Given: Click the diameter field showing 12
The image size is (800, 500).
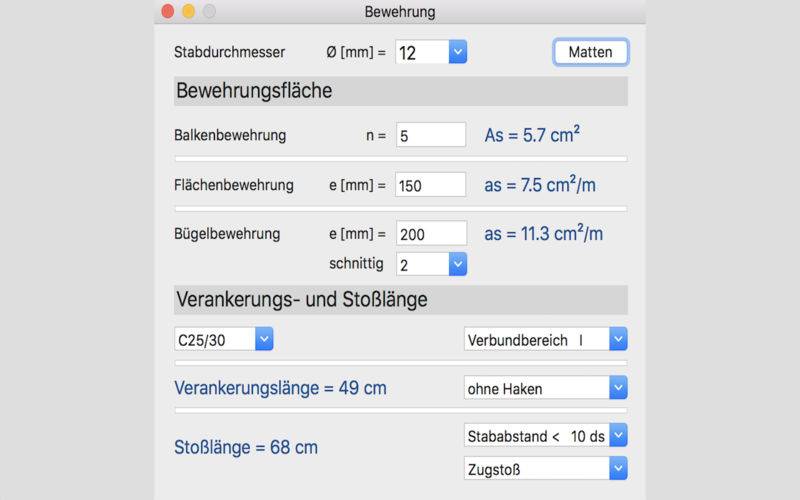Looking at the screenshot, I should tap(422, 52).
